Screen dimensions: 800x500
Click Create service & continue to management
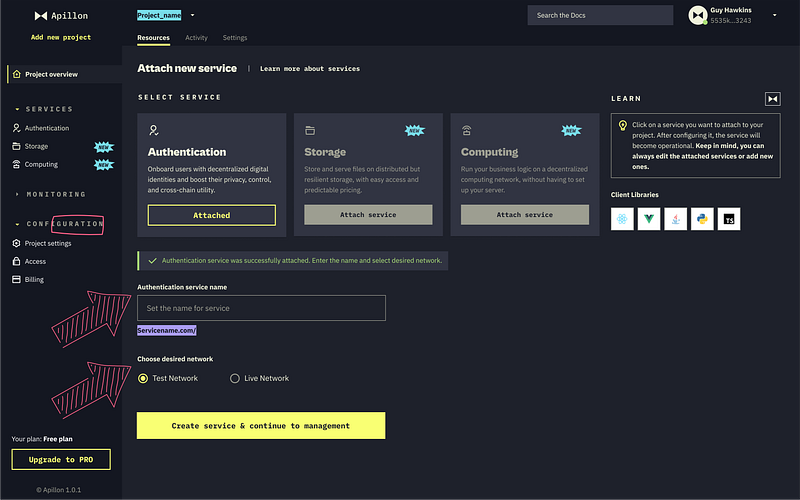point(261,426)
